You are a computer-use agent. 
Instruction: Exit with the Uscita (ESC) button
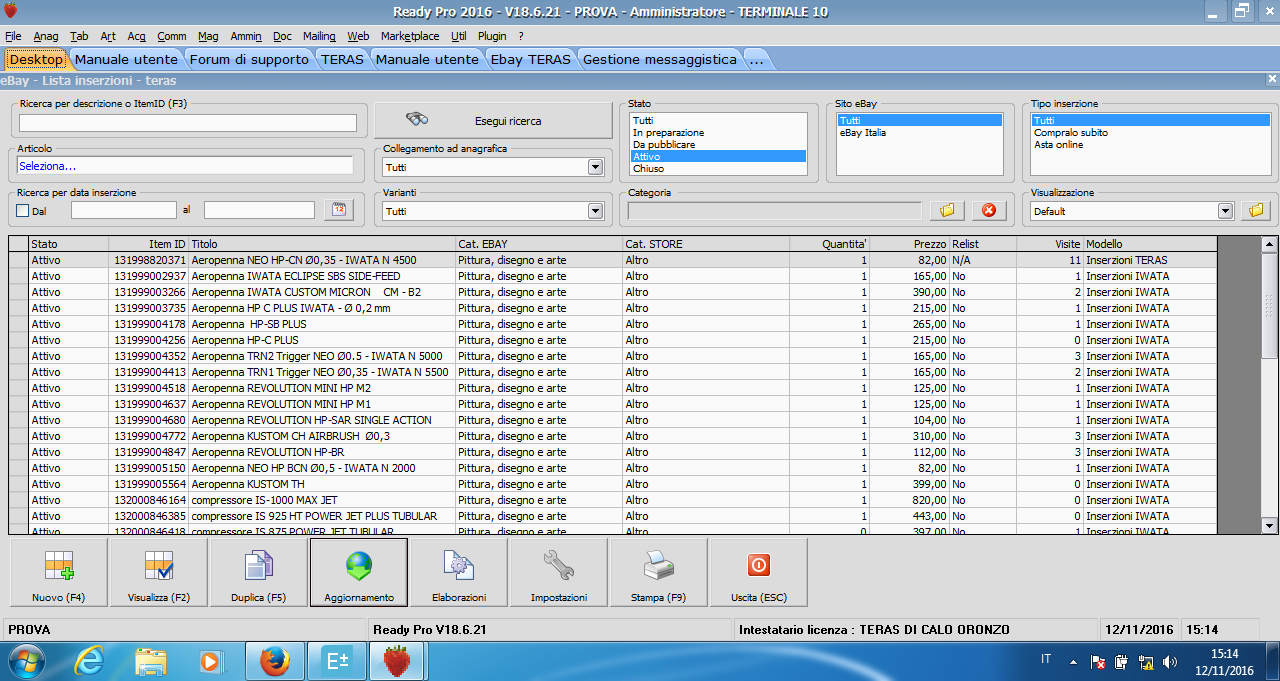759,573
